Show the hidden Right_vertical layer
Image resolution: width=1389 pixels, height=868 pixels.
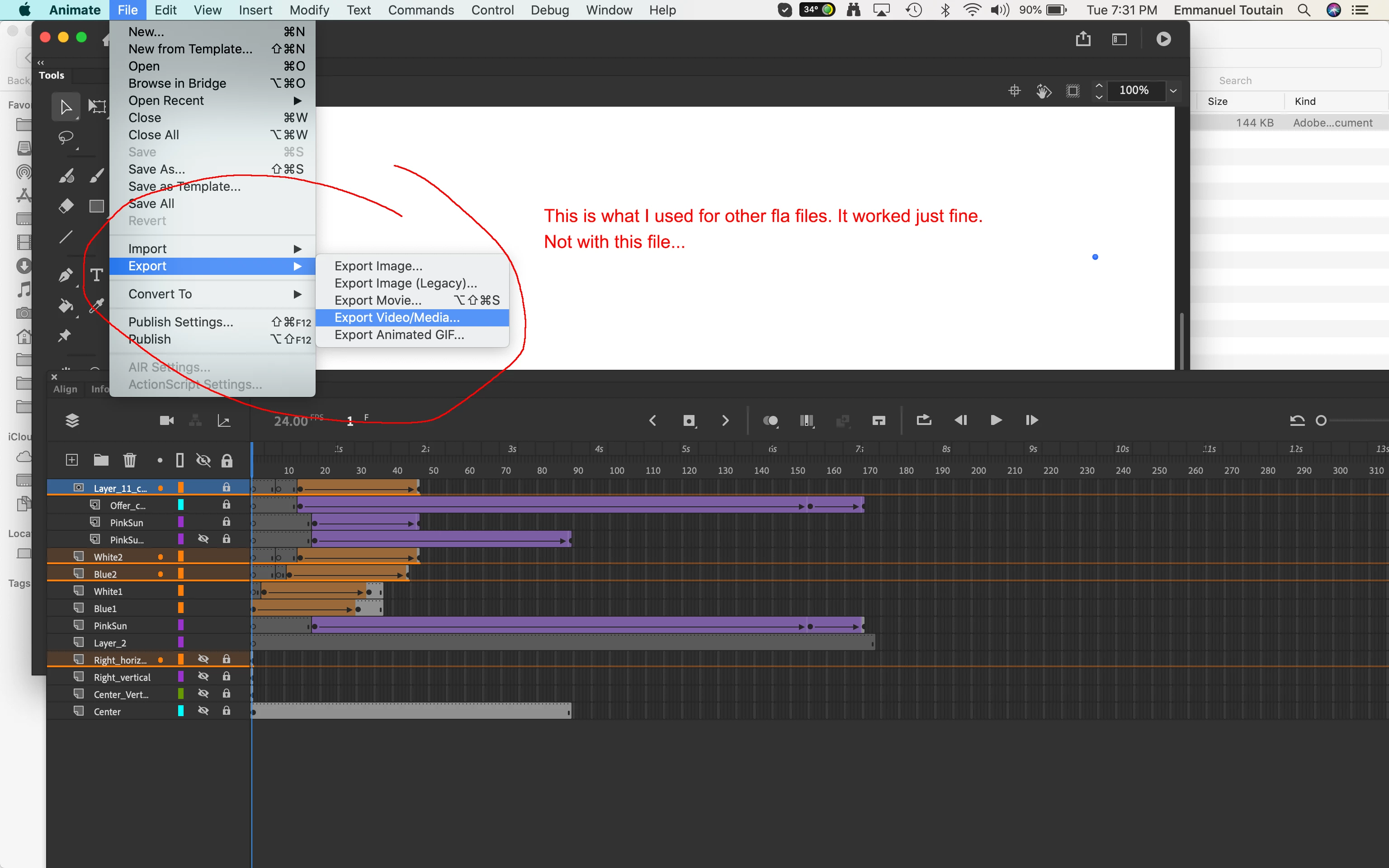click(203, 677)
